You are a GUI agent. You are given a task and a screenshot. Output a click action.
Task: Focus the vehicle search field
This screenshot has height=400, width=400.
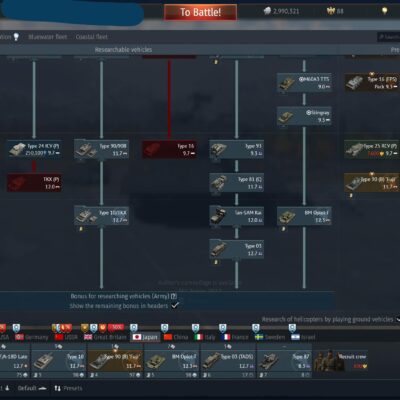[389, 37]
